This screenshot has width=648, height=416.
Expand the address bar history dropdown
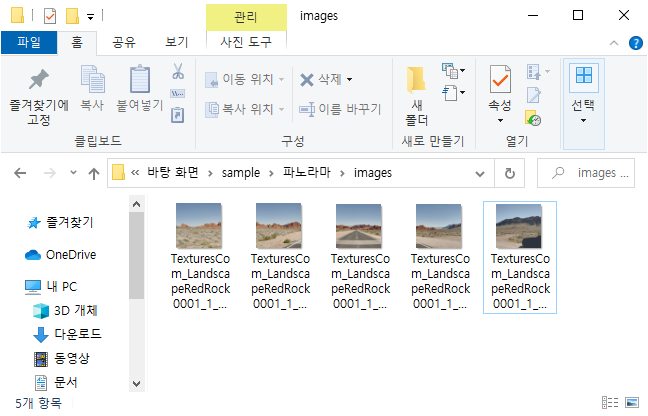click(x=479, y=174)
